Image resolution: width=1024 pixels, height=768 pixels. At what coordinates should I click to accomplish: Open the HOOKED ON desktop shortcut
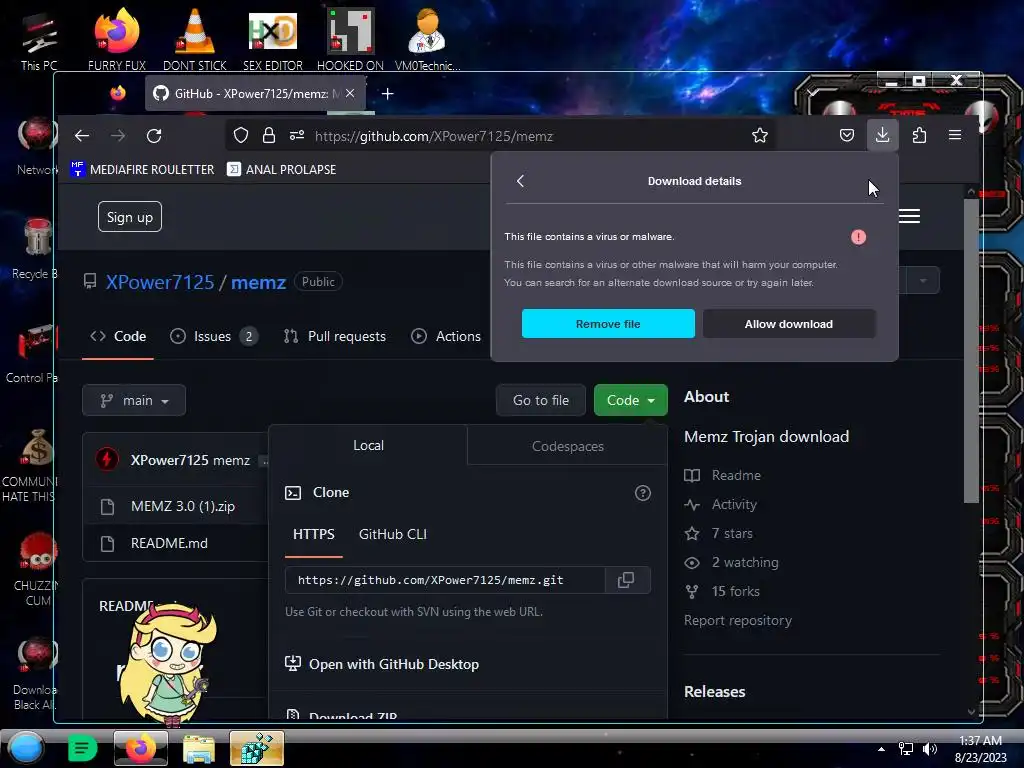(x=350, y=39)
